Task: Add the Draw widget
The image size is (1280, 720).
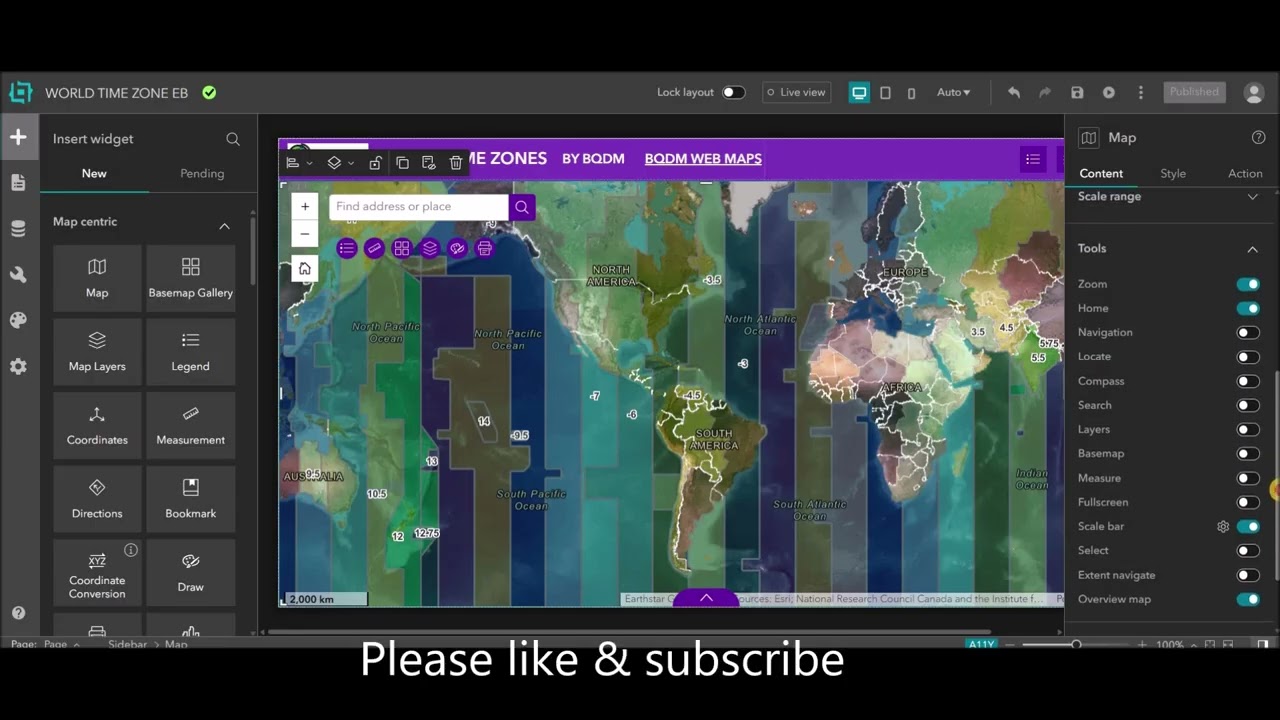Action: pyautogui.click(x=191, y=573)
